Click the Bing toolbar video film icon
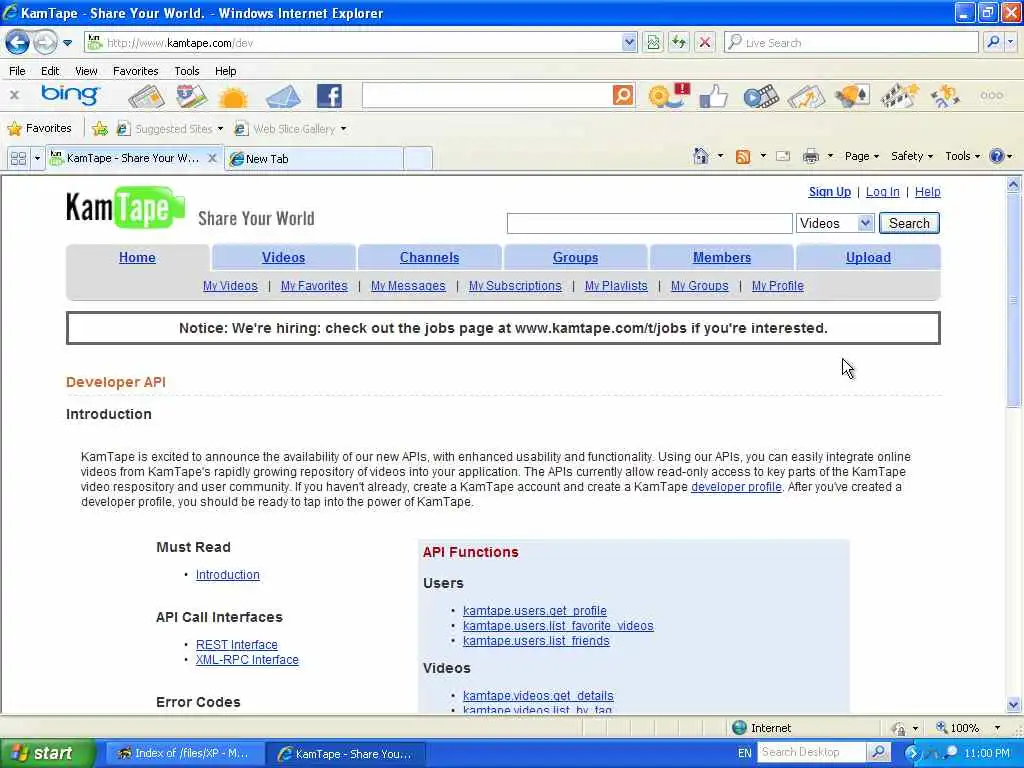This screenshot has height=768, width=1024. pos(761,96)
